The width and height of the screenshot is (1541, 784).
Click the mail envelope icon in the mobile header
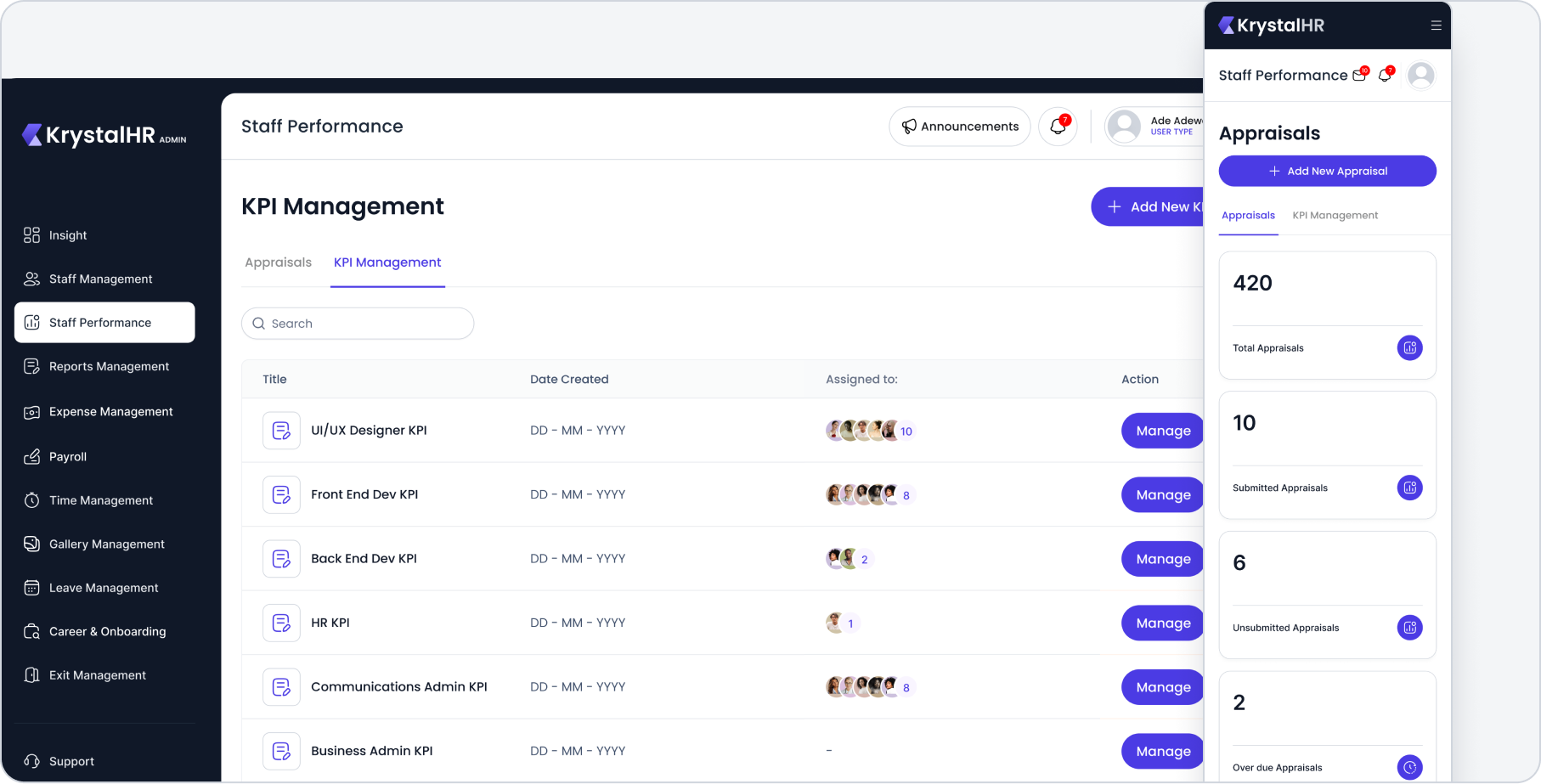point(1359,75)
